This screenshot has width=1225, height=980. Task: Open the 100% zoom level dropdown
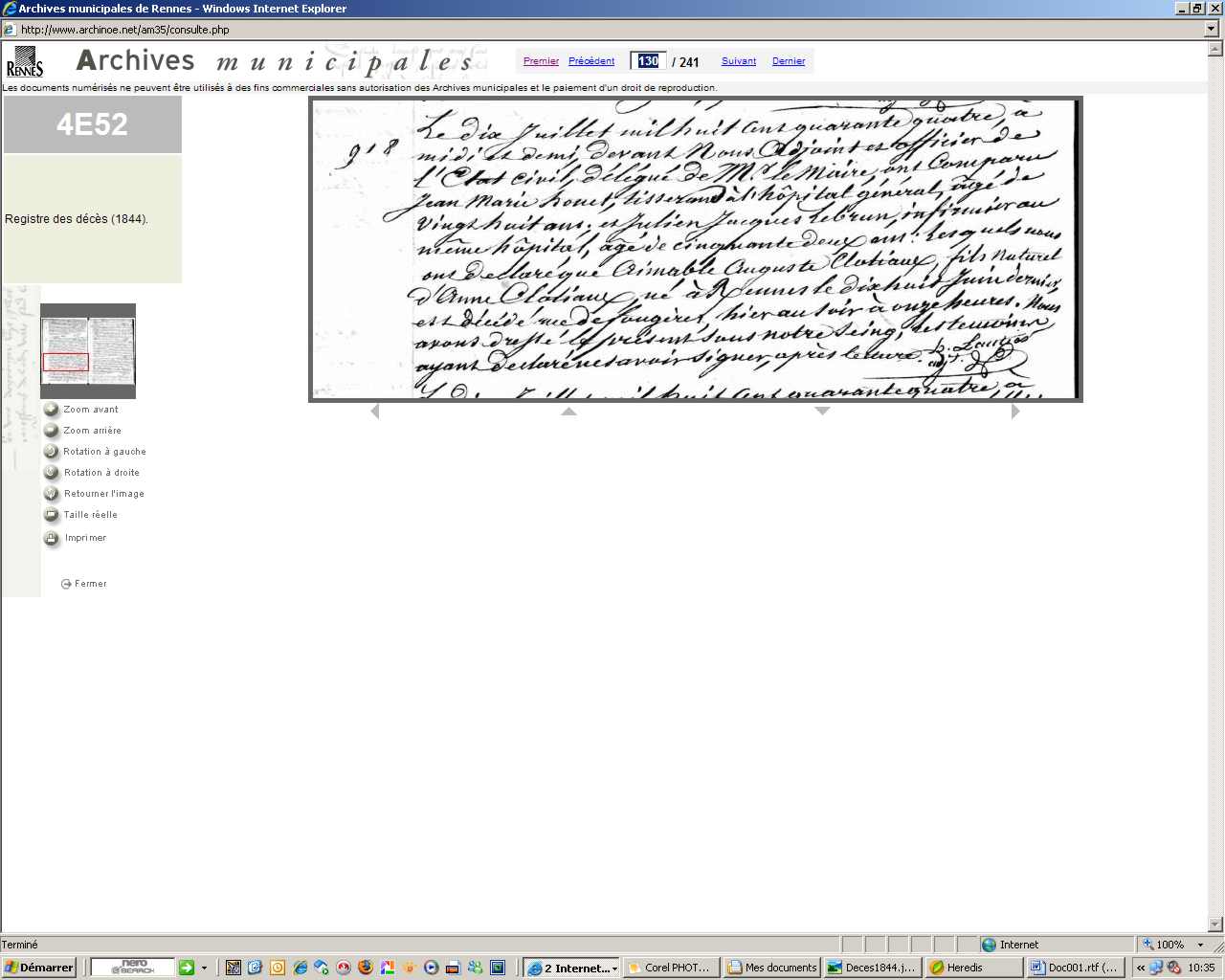pos(1200,945)
